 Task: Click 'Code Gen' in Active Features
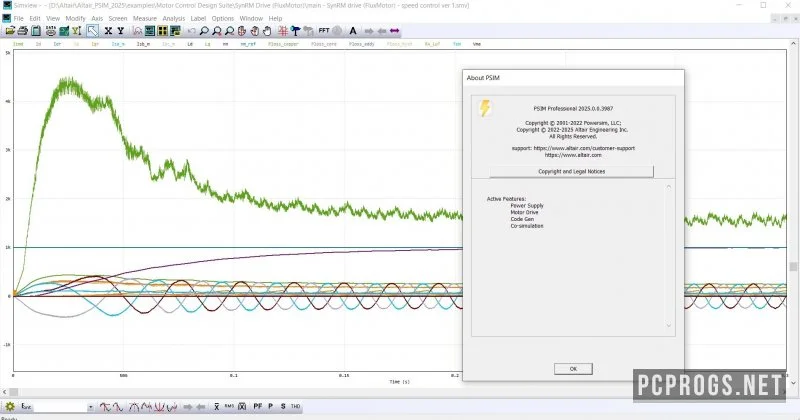click(x=522, y=219)
